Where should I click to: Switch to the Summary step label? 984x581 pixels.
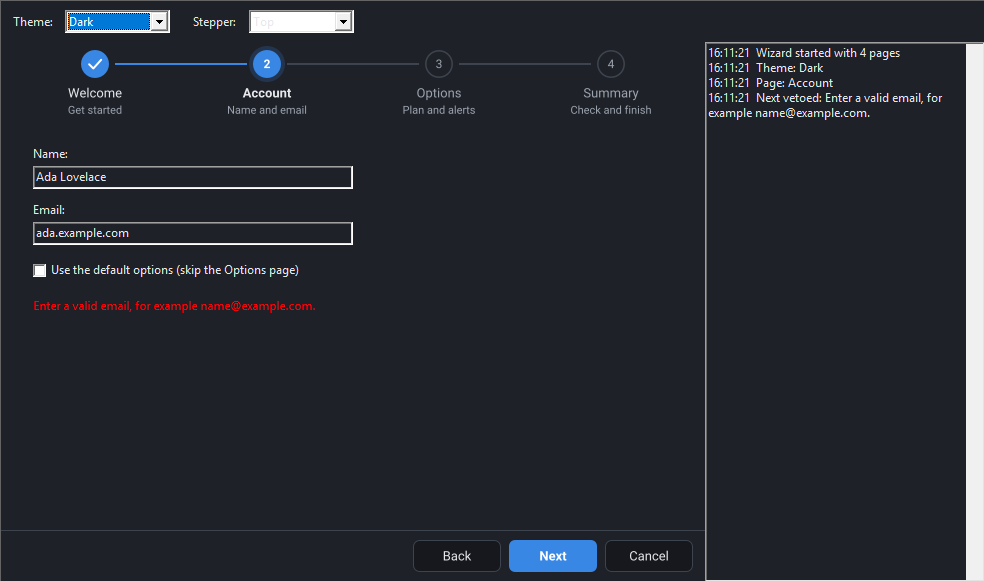(x=611, y=93)
